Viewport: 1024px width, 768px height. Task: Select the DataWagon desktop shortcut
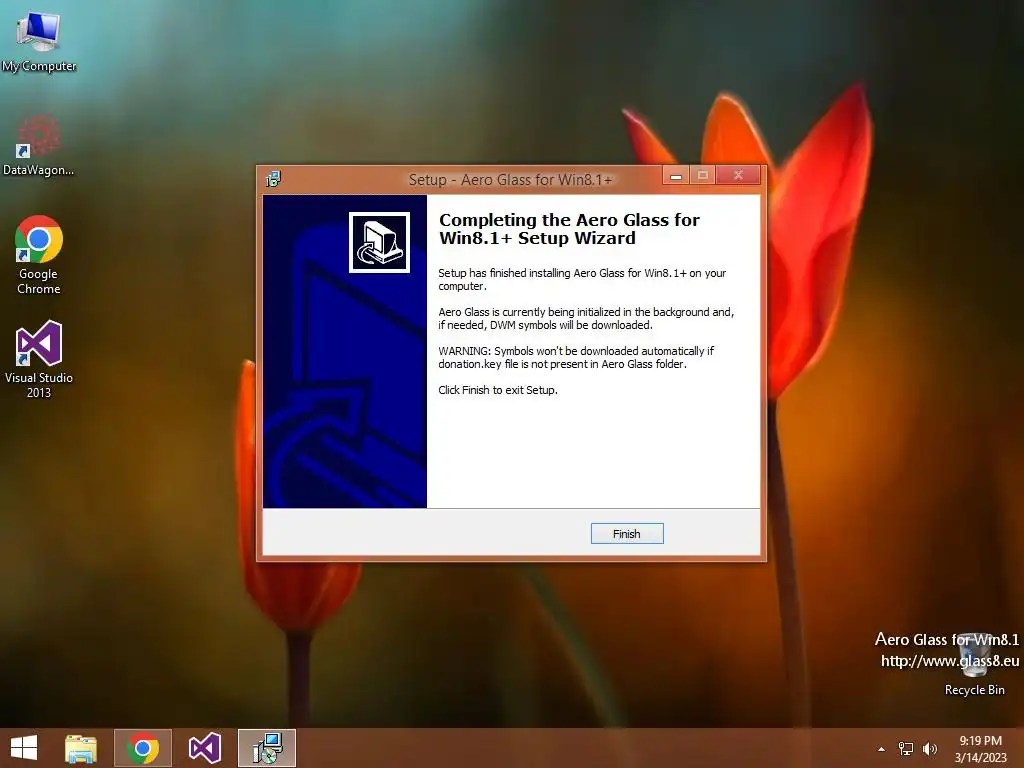pos(39,145)
